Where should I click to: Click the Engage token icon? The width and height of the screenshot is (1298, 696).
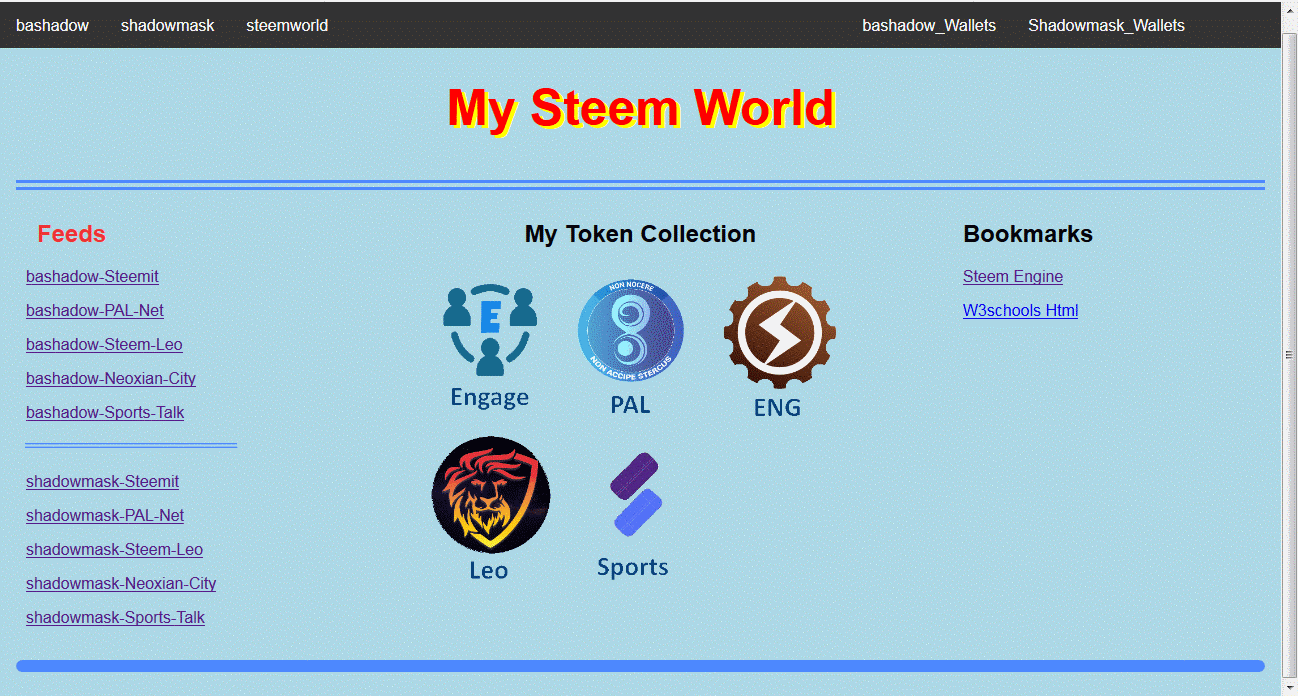[490, 330]
